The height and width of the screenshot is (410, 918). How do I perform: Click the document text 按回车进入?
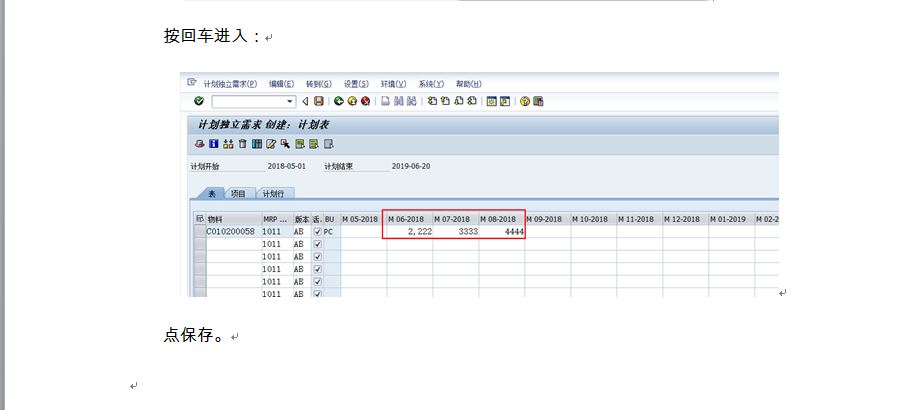click(206, 36)
